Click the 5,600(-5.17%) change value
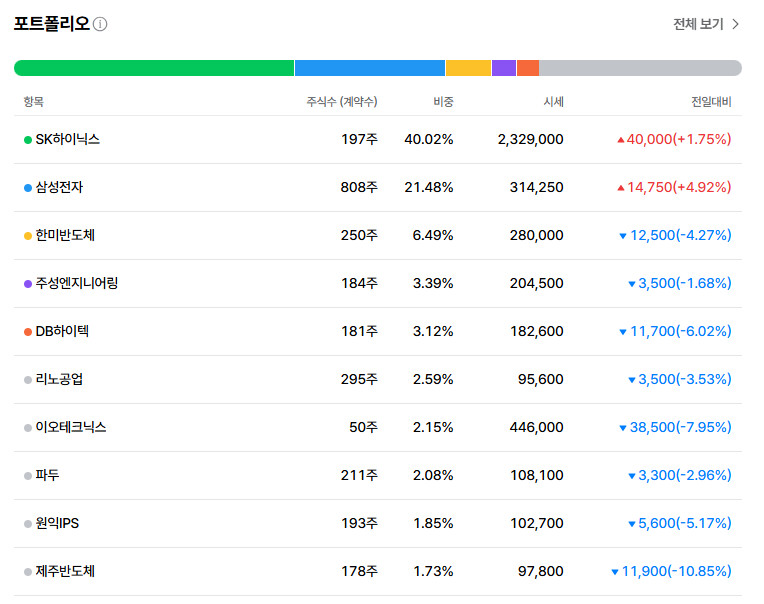The width and height of the screenshot is (764, 604). pyautogui.click(x=680, y=523)
